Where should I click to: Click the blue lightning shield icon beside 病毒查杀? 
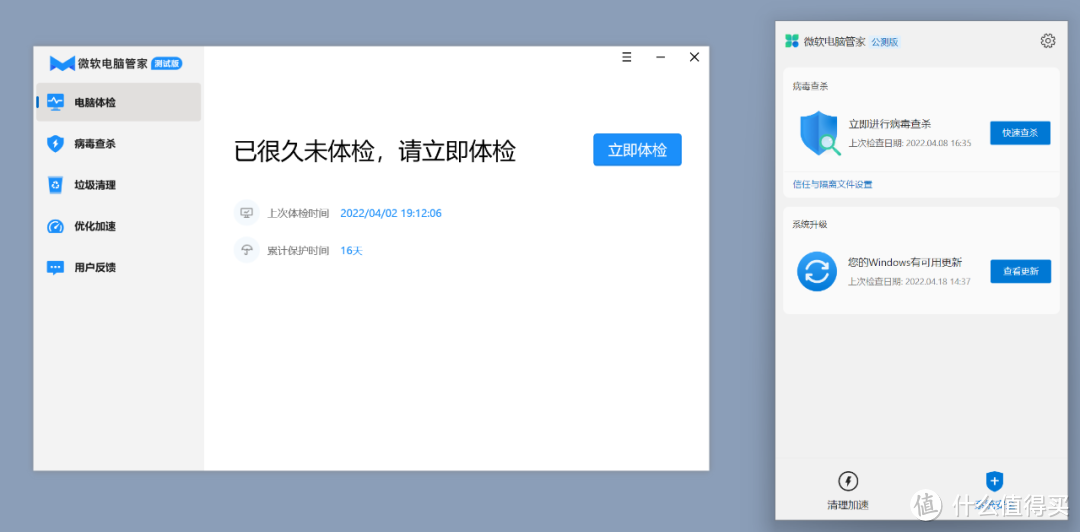(x=55, y=143)
